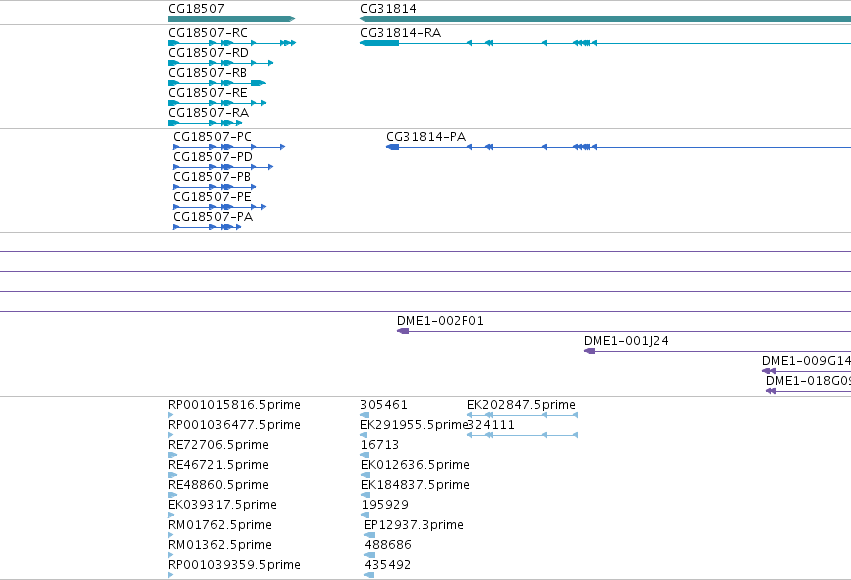Image resolution: width=851 pixels, height=580 pixels.
Task: Open the RP001015816.5prime EST entry
Action: tap(234, 405)
